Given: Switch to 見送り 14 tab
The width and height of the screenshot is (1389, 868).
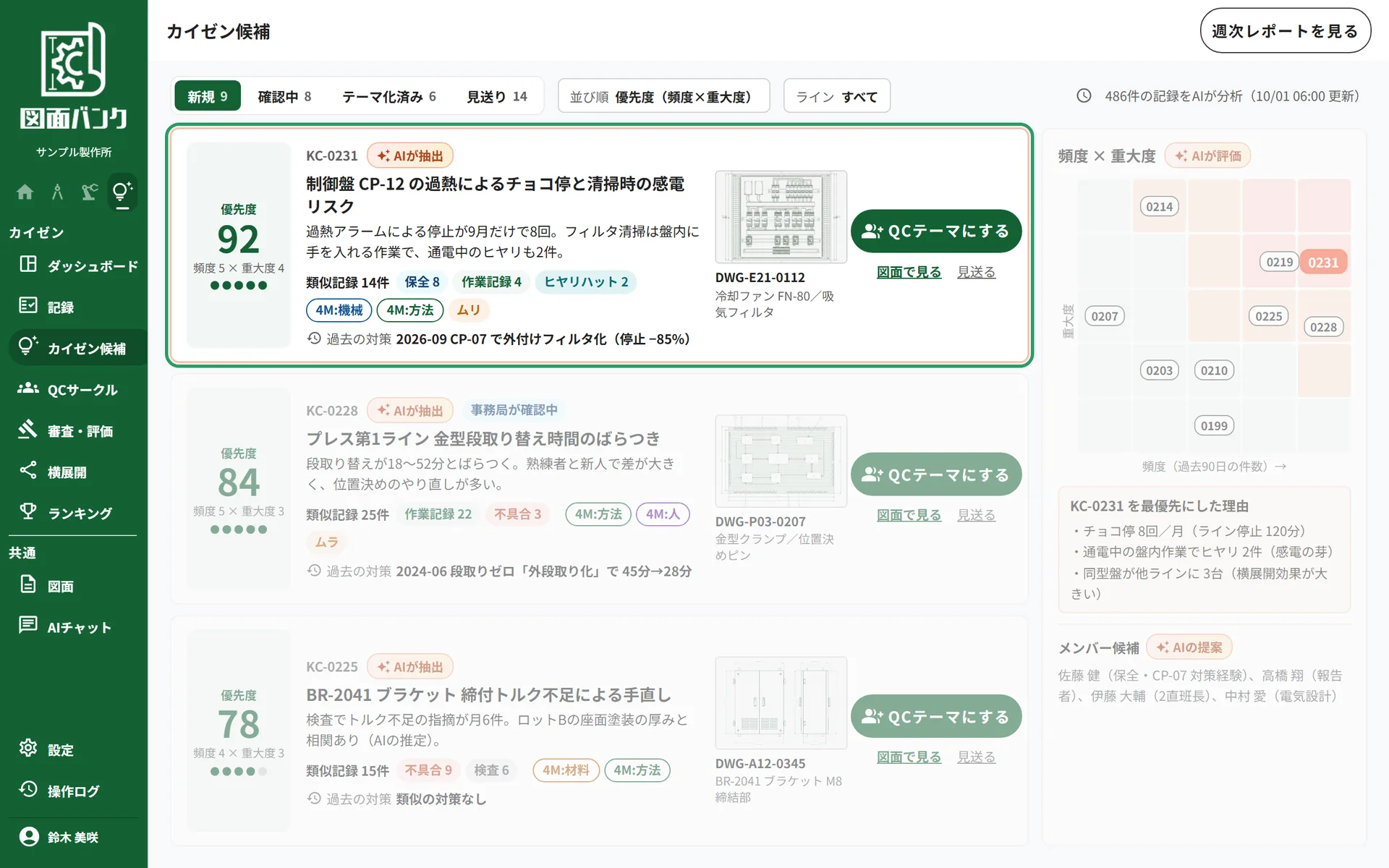Looking at the screenshot, I should click(x=497, y=96).
